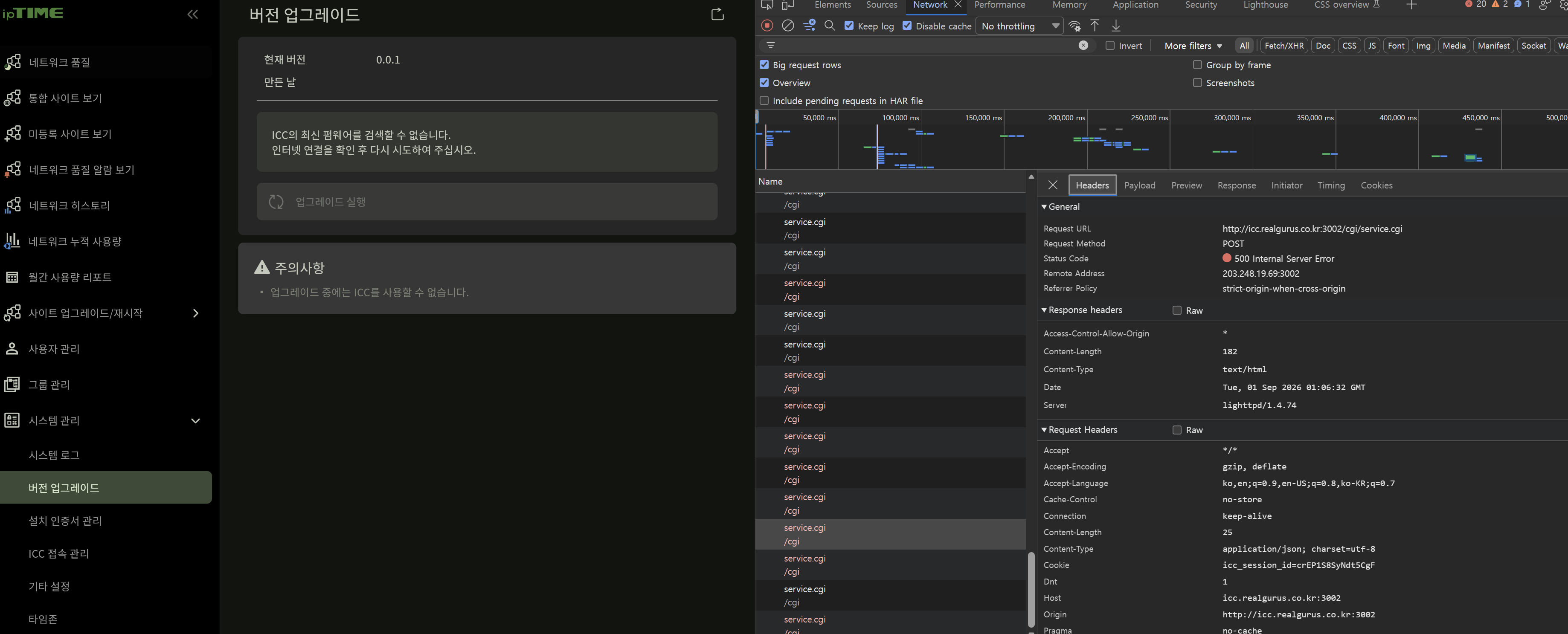Switch to the Payload tab
Image resolution: width=1568 pixels, height=634 pixels.
(1139, 185)
